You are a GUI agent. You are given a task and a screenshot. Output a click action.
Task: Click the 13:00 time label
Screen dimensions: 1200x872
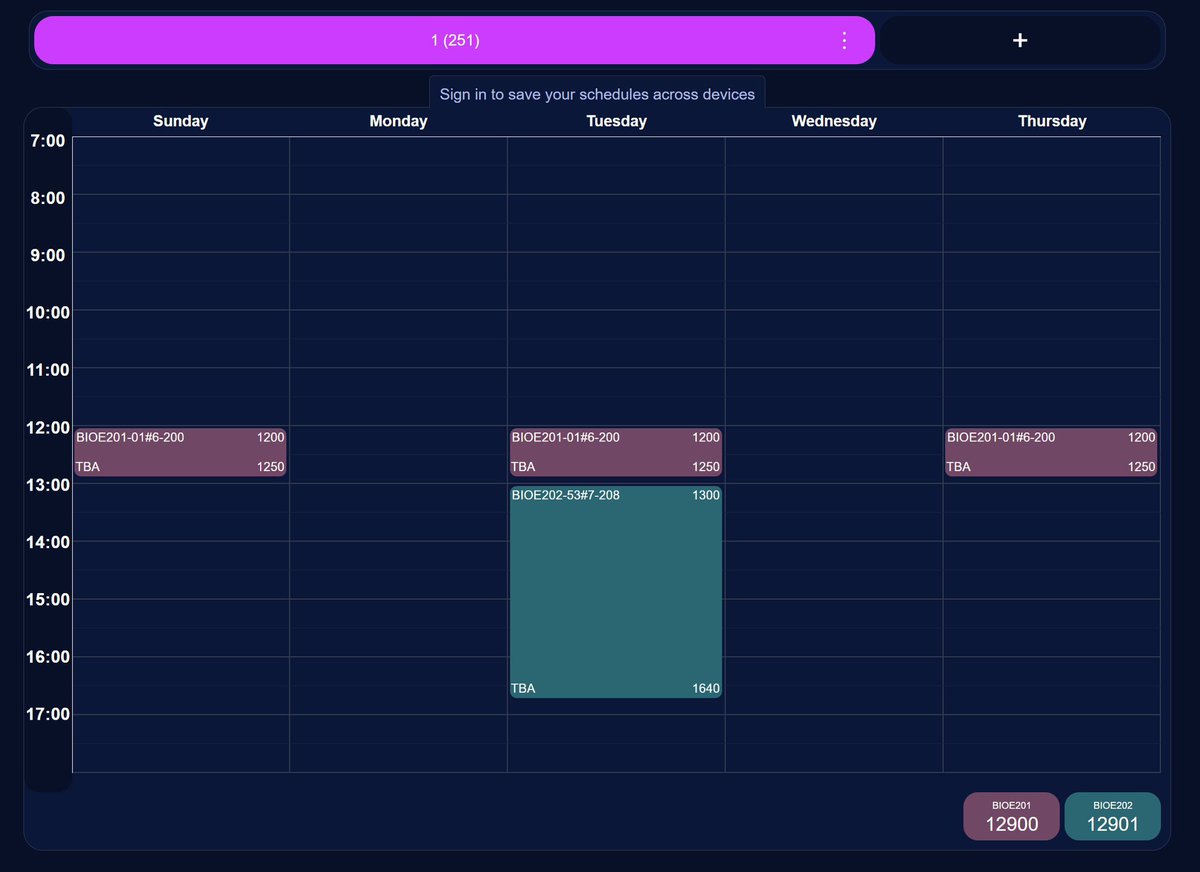(46, 485)
